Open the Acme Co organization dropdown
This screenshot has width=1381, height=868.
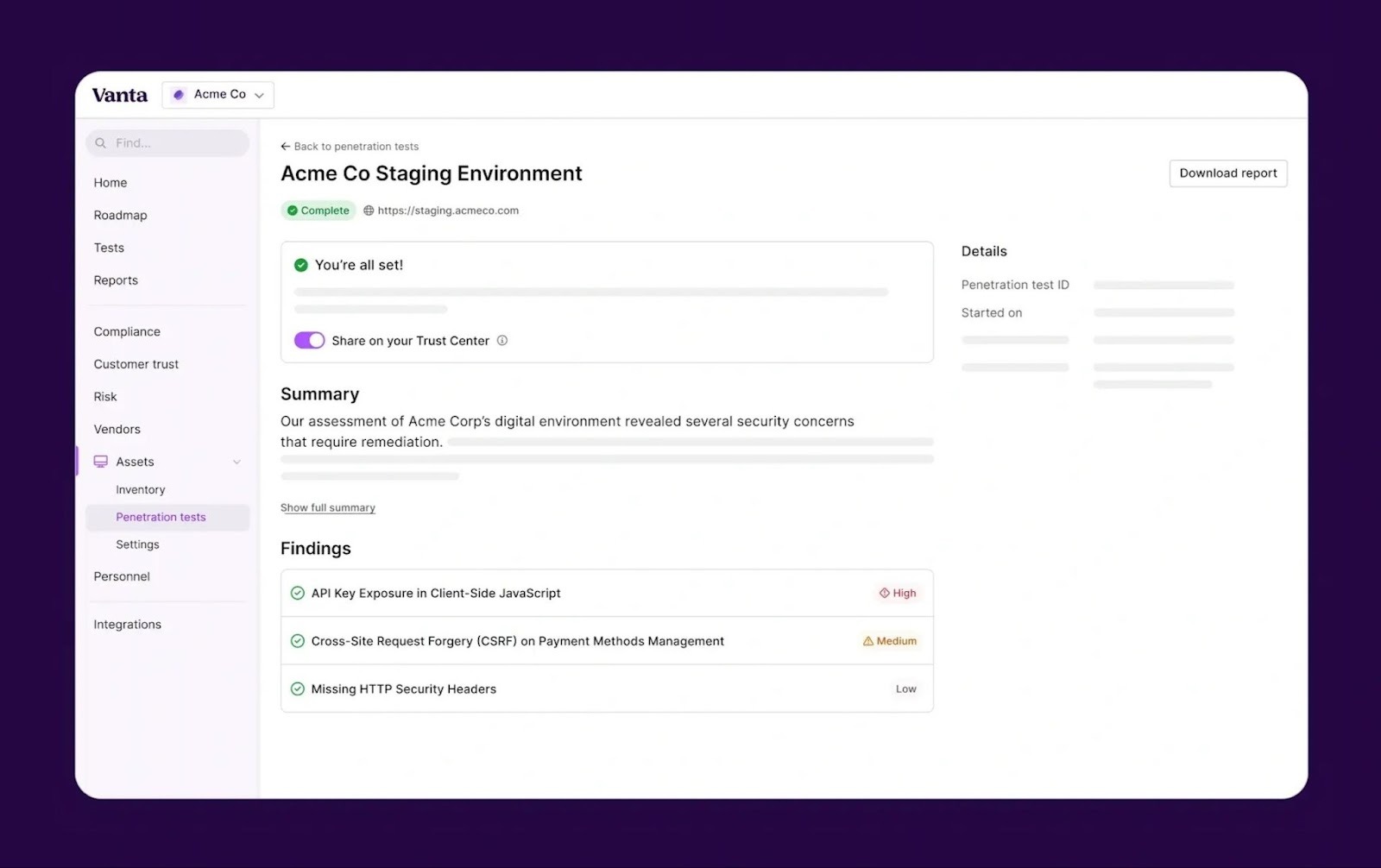point(218,95)
